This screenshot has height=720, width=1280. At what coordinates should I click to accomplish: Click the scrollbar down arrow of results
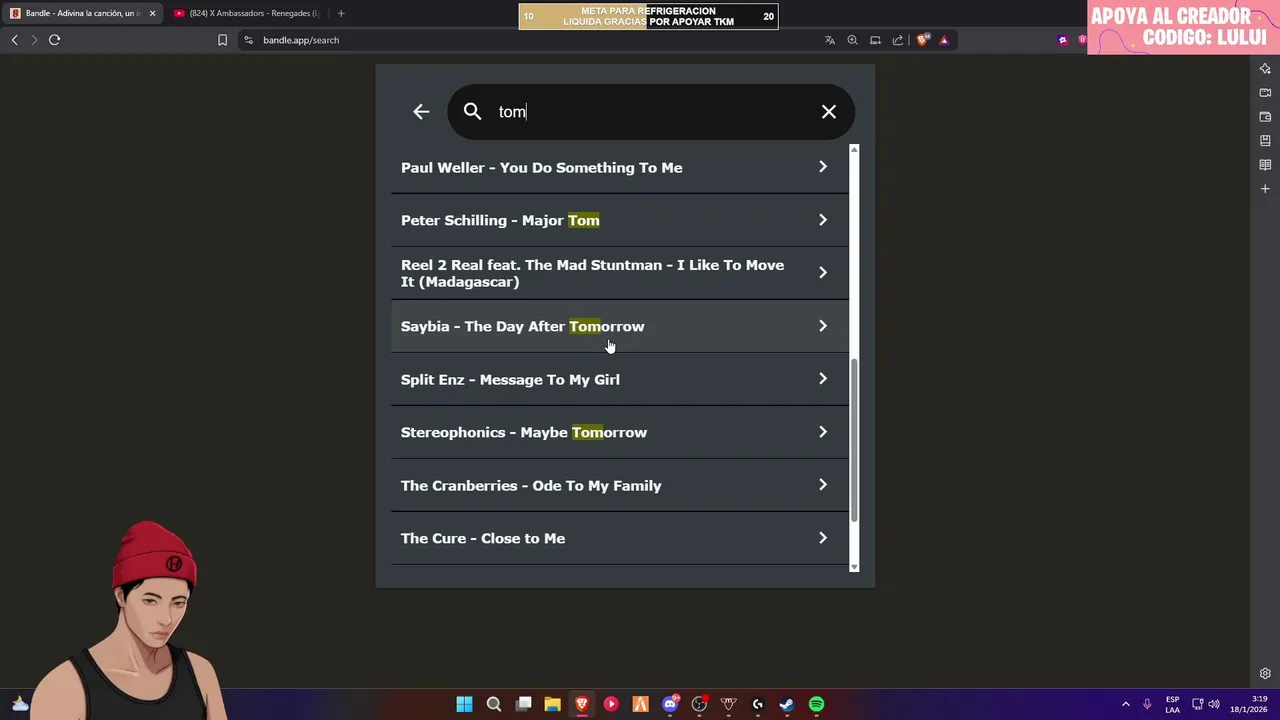854,567
